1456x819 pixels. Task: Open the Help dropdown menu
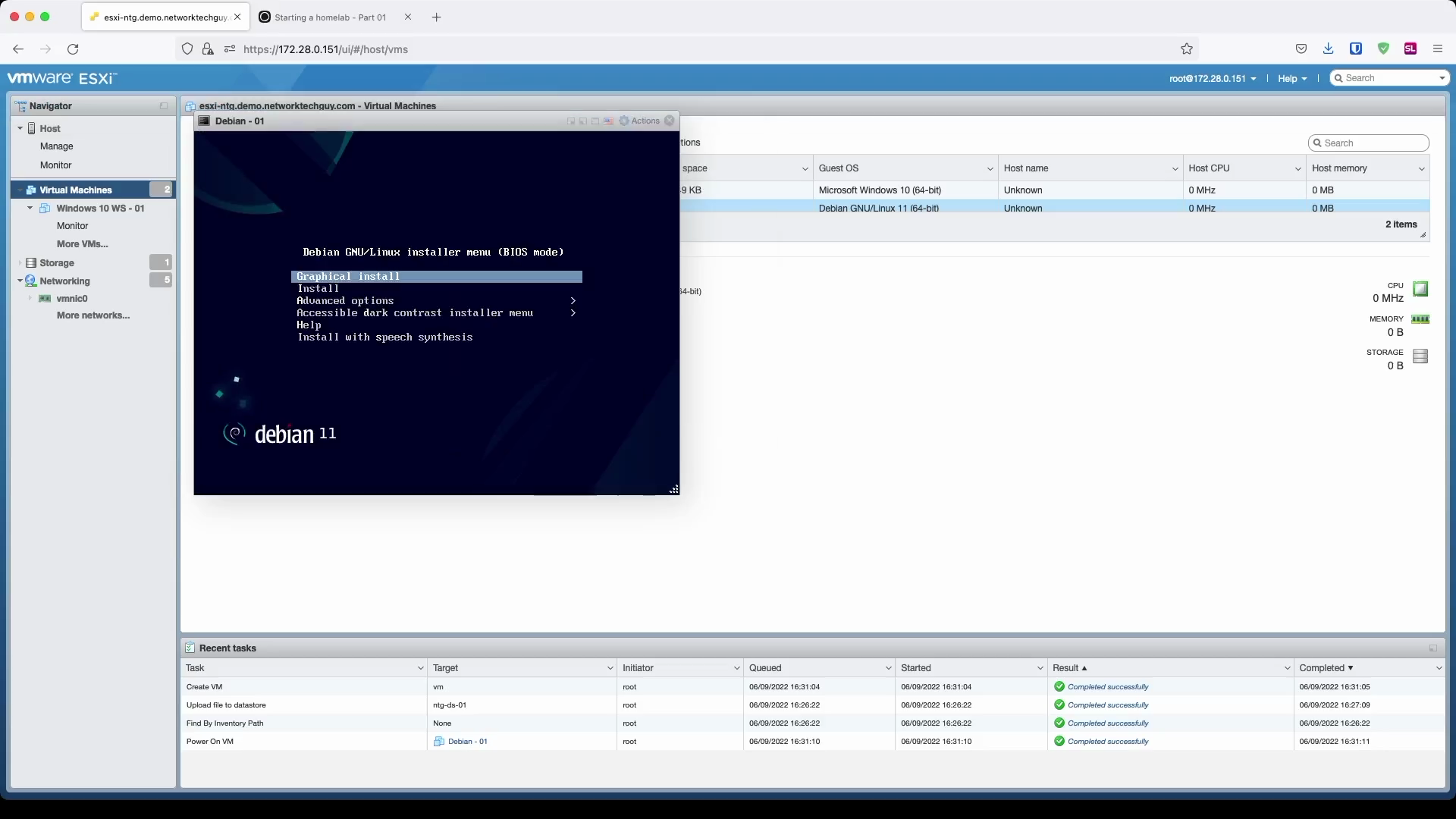[1292, 78]
